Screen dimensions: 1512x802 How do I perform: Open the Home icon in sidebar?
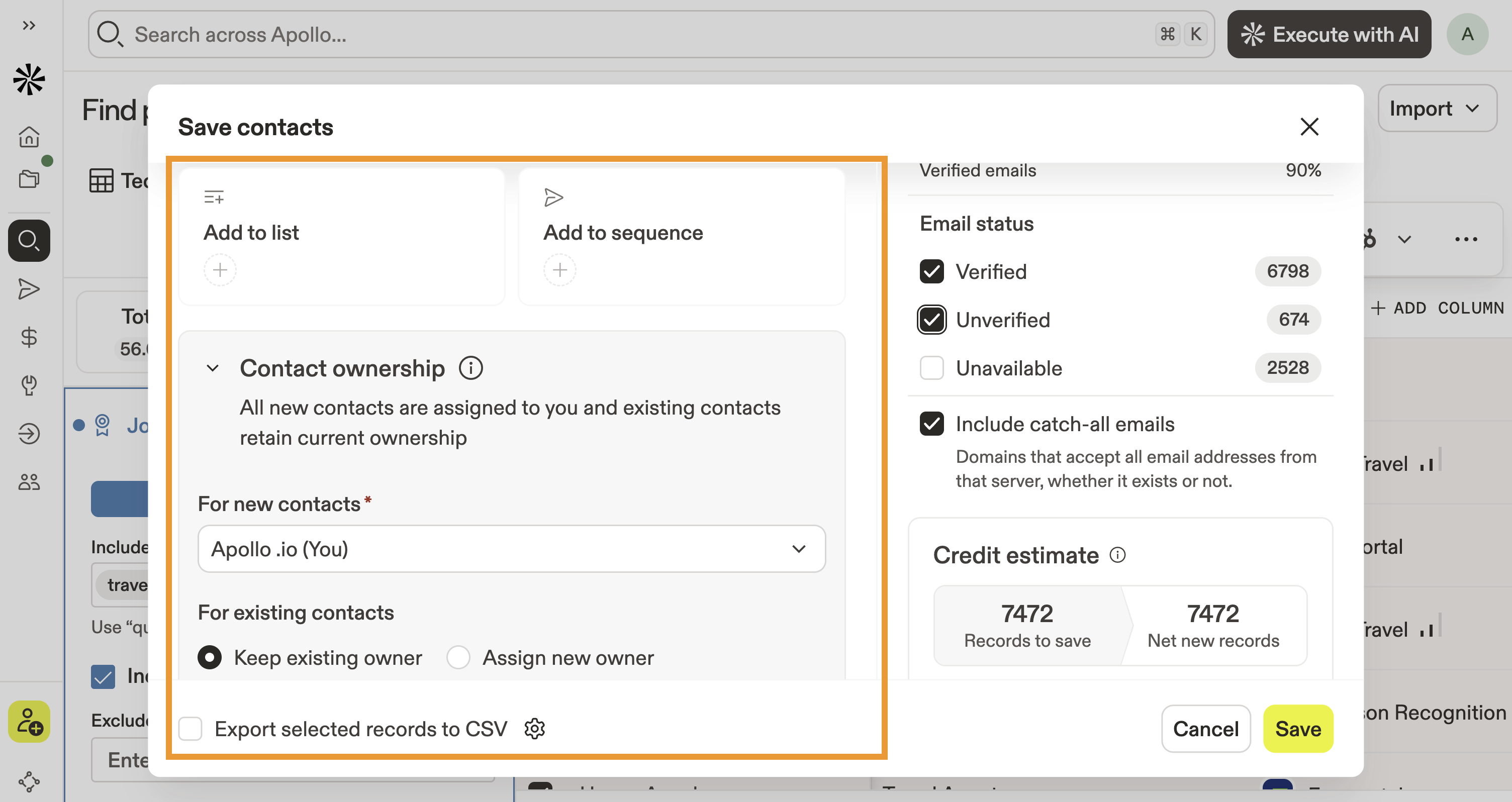pos(29,137)
